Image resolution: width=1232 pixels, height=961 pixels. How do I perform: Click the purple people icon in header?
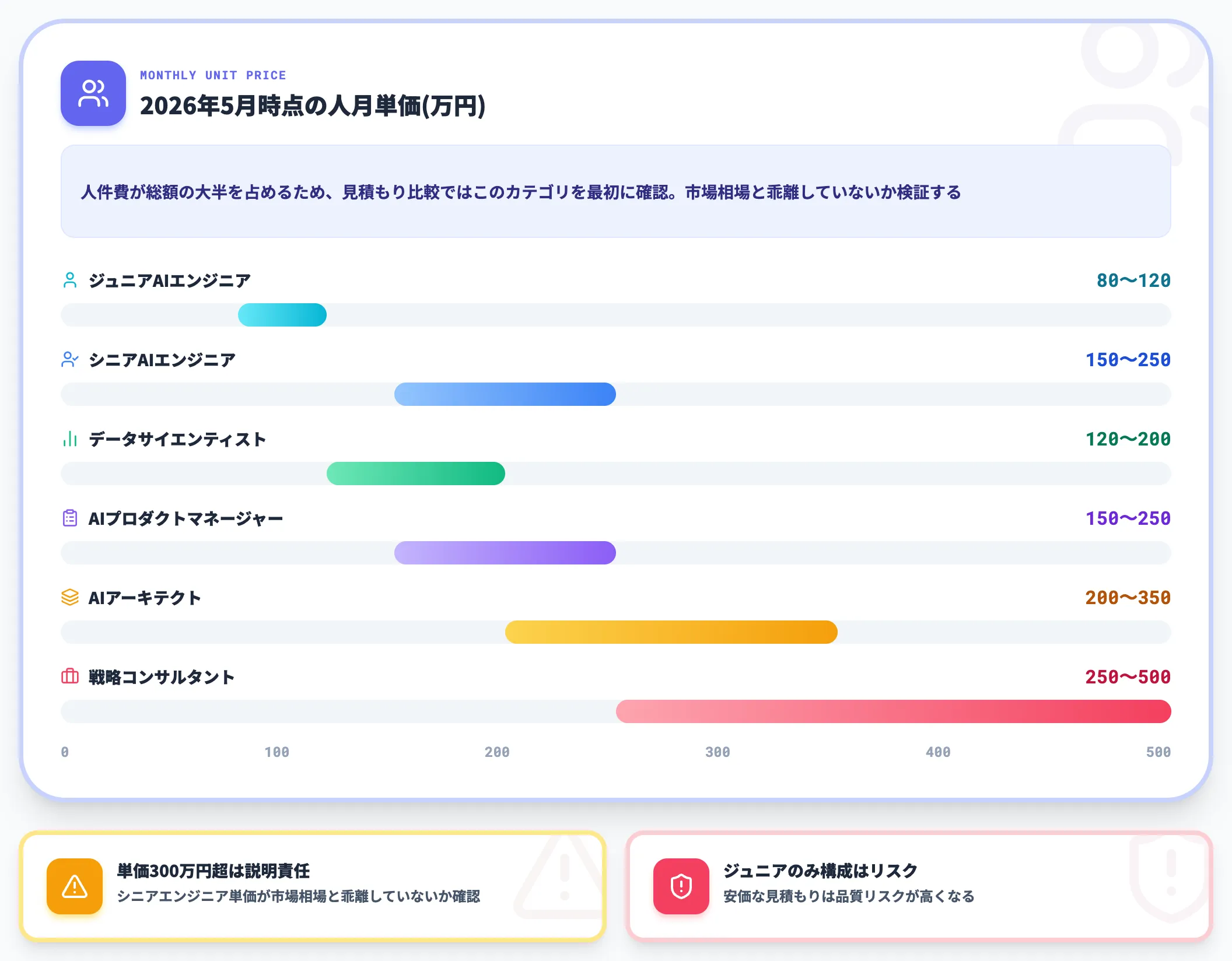(x=93, y=93)
